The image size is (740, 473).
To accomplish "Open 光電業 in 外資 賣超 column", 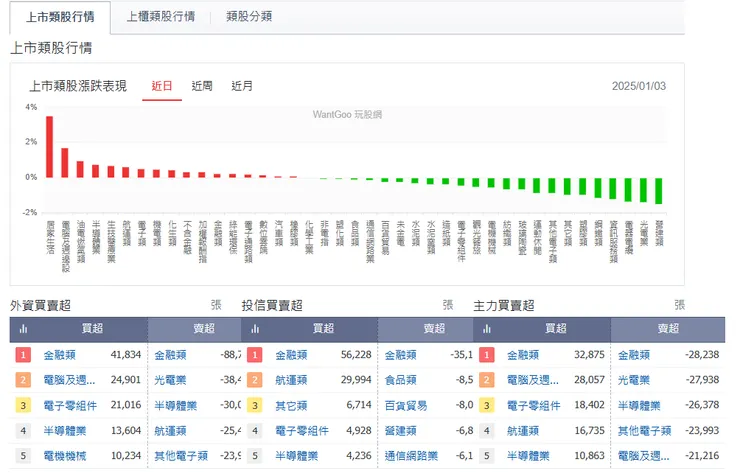I will (170, 380).
